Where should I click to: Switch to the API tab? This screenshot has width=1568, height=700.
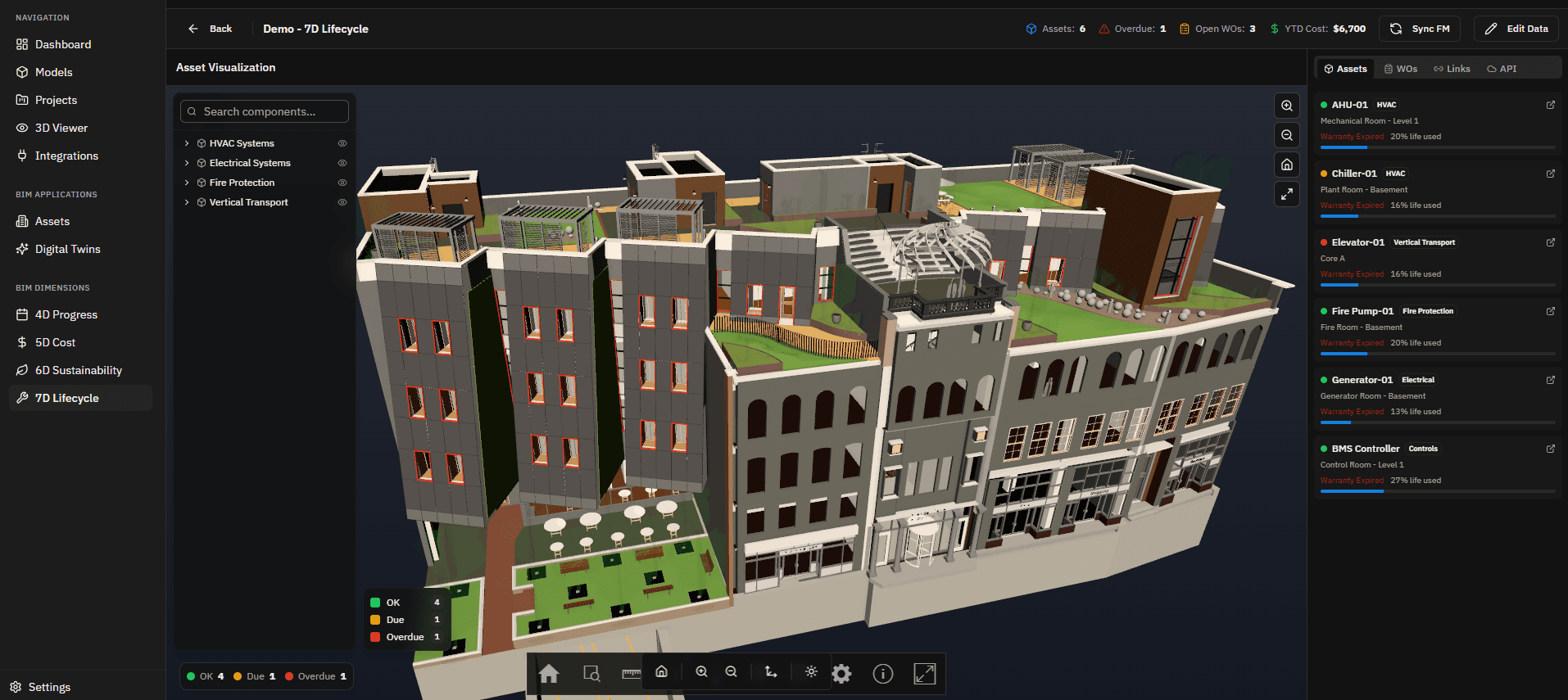(1502, 69)
